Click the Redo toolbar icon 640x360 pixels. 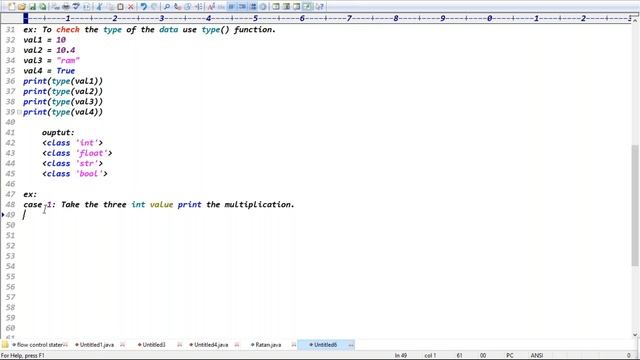(x=154, y=7)
